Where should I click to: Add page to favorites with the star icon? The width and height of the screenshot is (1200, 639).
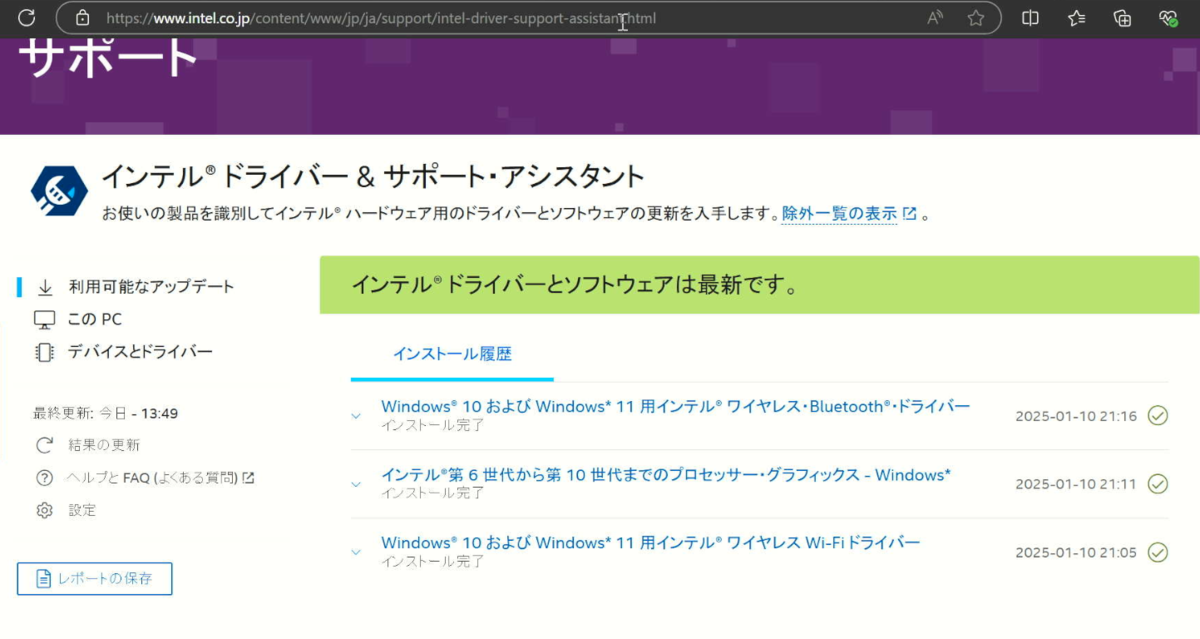click(976, 18)
